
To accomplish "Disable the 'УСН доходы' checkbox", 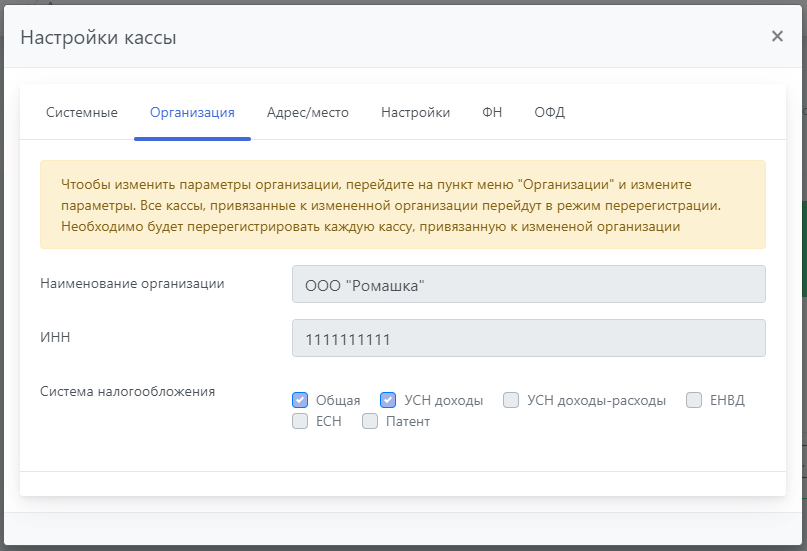I will [388, 400].
